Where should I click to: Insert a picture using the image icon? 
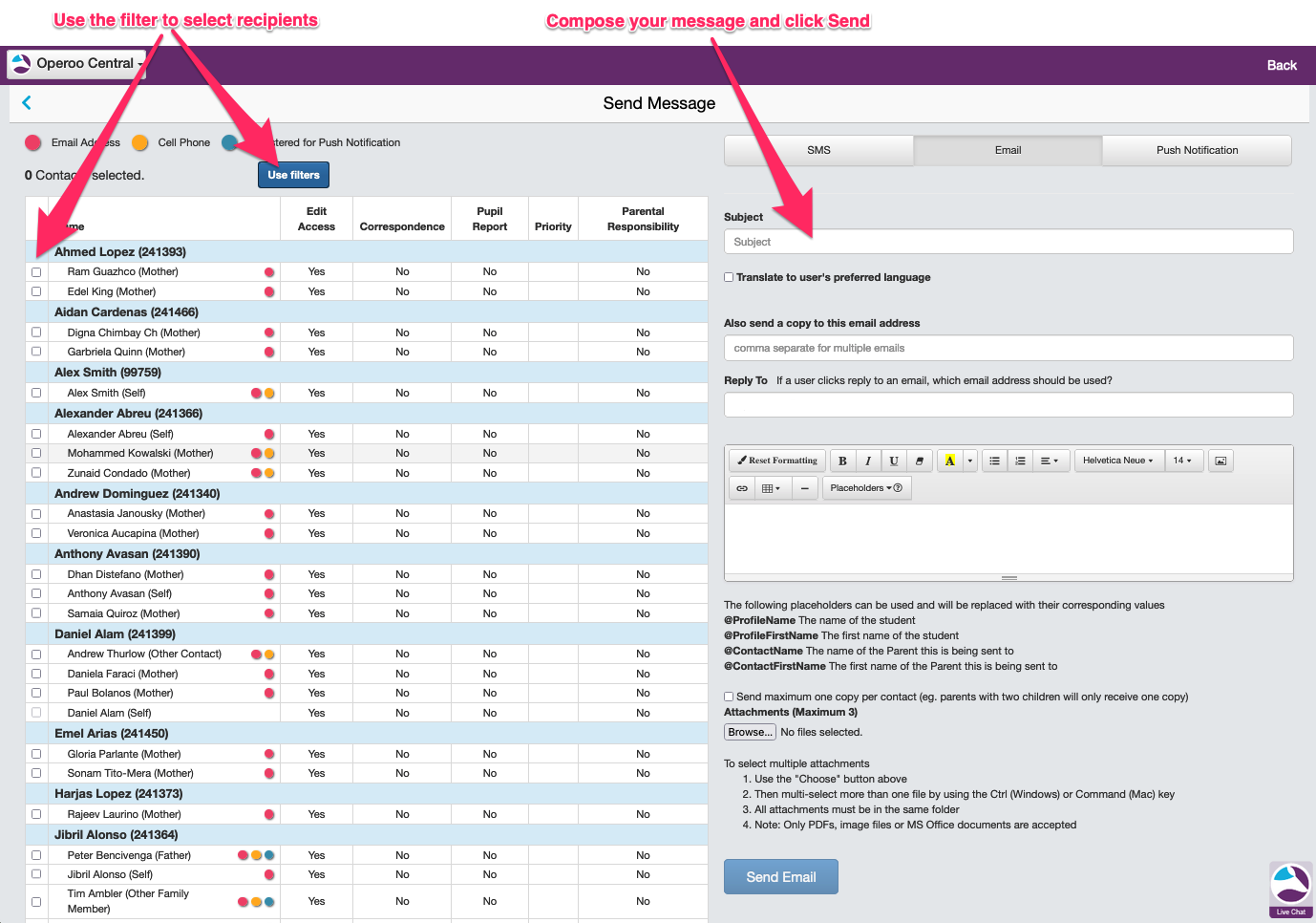(1220, 461)
